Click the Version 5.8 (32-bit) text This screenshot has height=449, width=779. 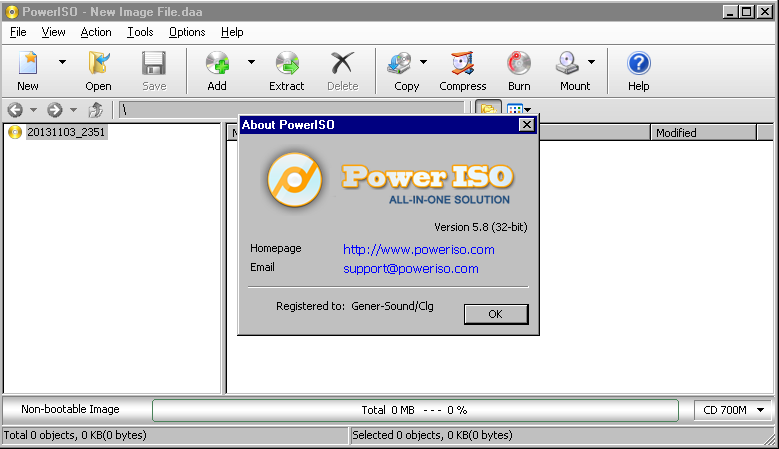point(480,227)
